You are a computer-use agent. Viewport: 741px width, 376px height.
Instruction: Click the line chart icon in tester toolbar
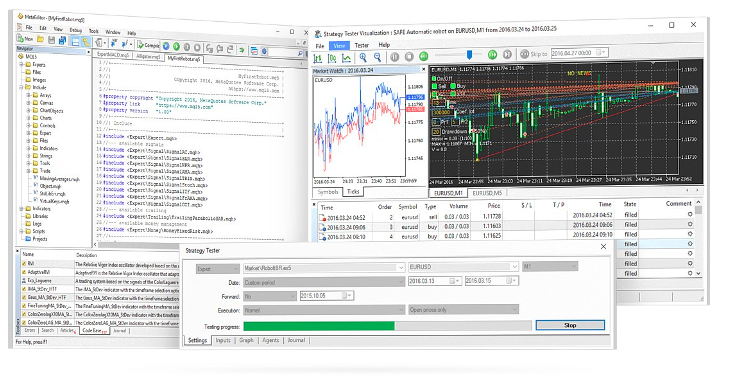pyautogui.click(x=346, y=58)
